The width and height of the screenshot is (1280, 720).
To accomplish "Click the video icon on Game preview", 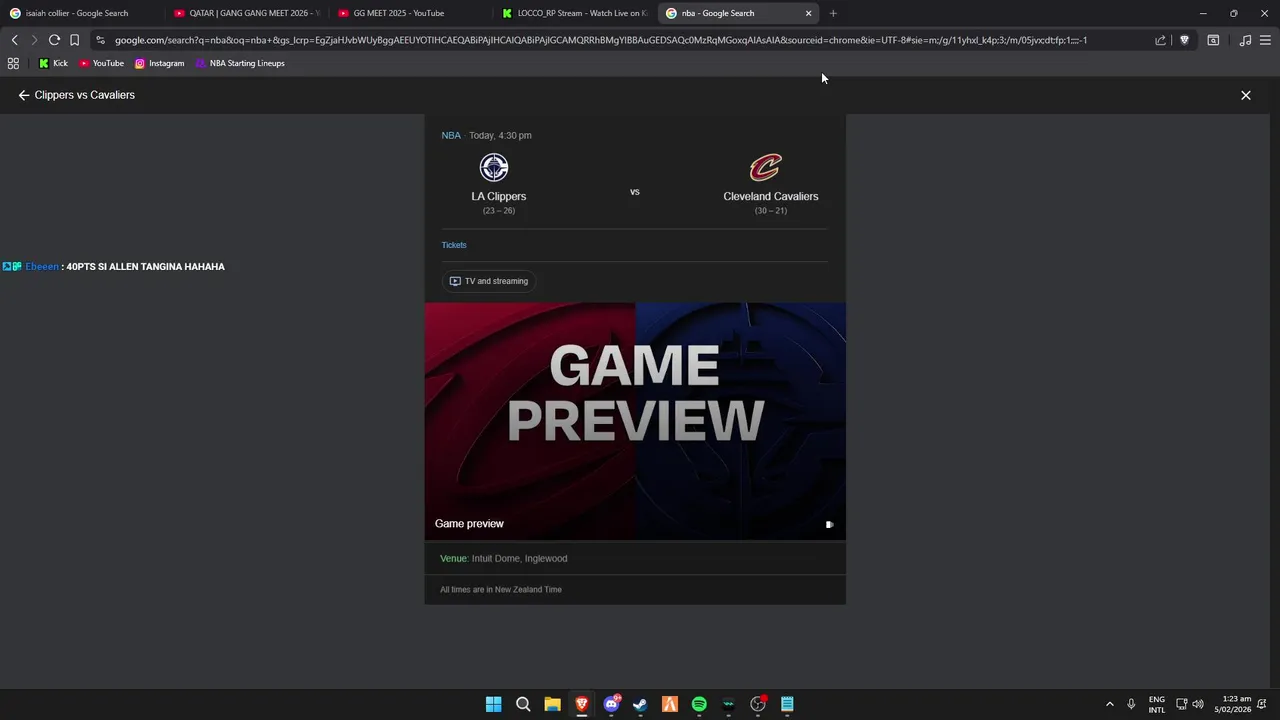I will [x=829, y=524].
